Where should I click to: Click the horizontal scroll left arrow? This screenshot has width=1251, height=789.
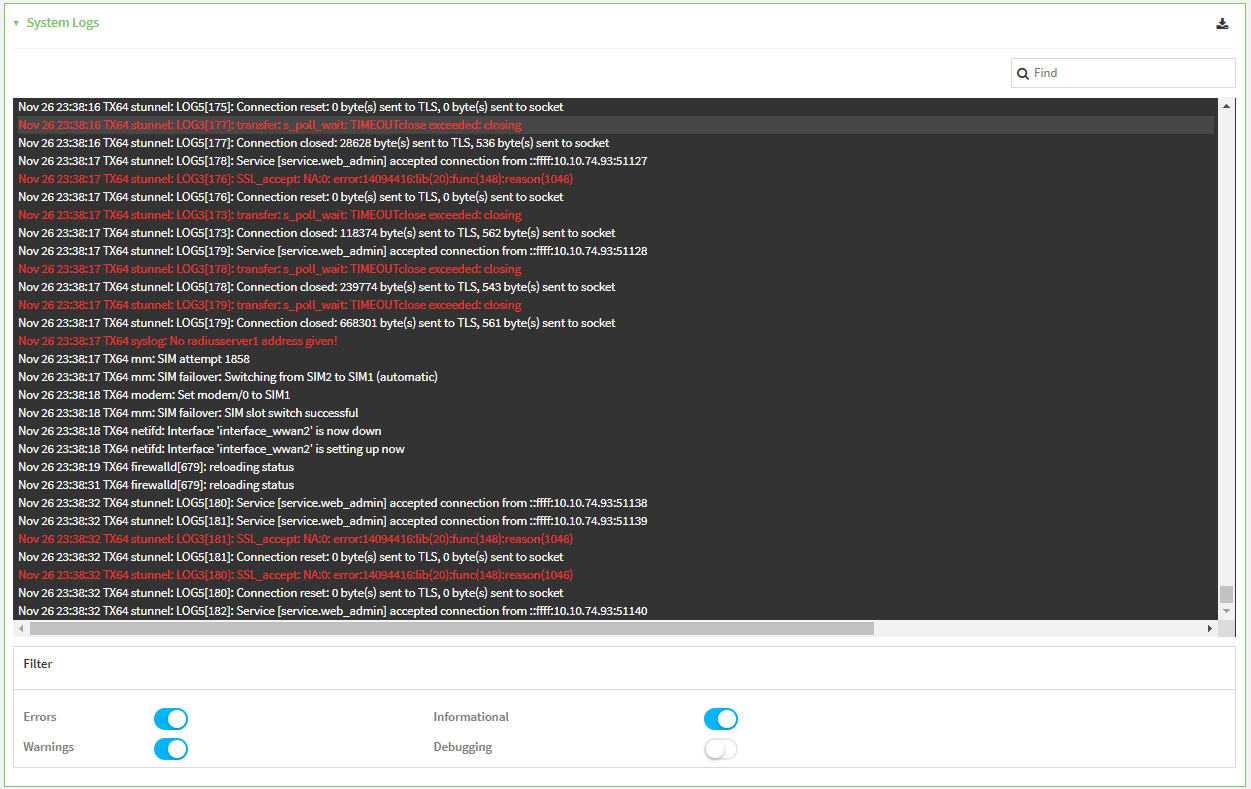pos(22,629)
